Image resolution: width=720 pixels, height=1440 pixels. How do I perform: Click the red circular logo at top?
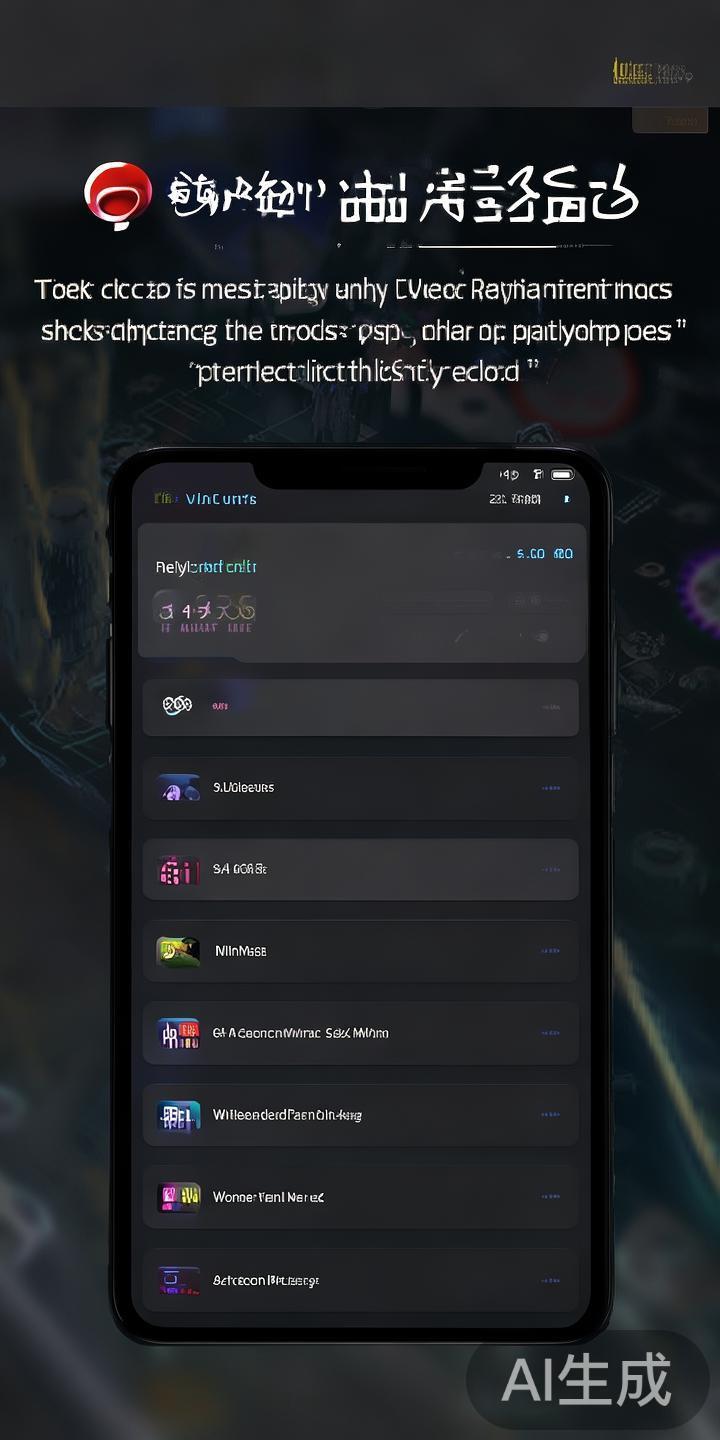[118, 195]
